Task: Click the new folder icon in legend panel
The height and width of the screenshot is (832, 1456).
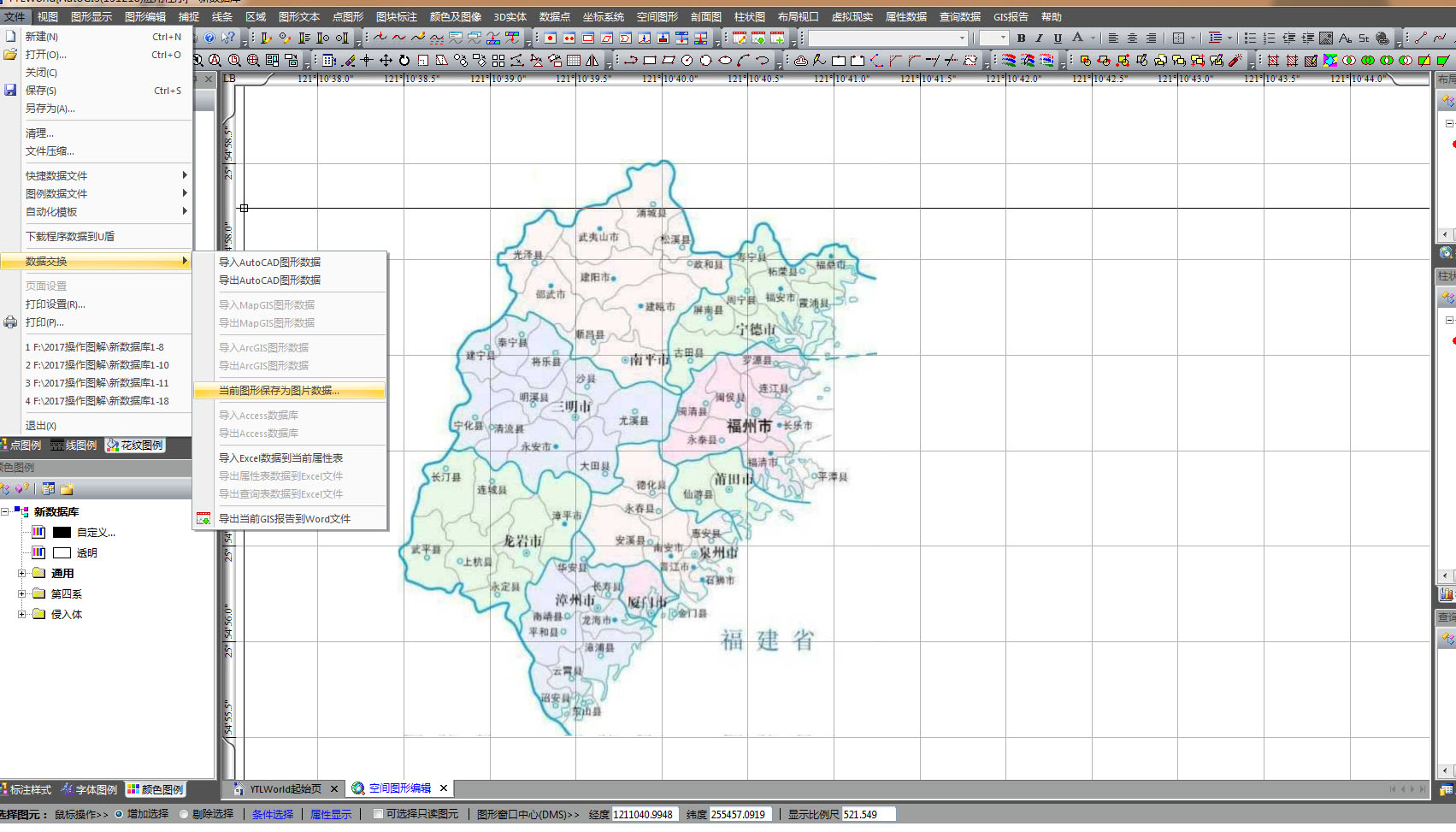Action: click(x=67, y=489)
